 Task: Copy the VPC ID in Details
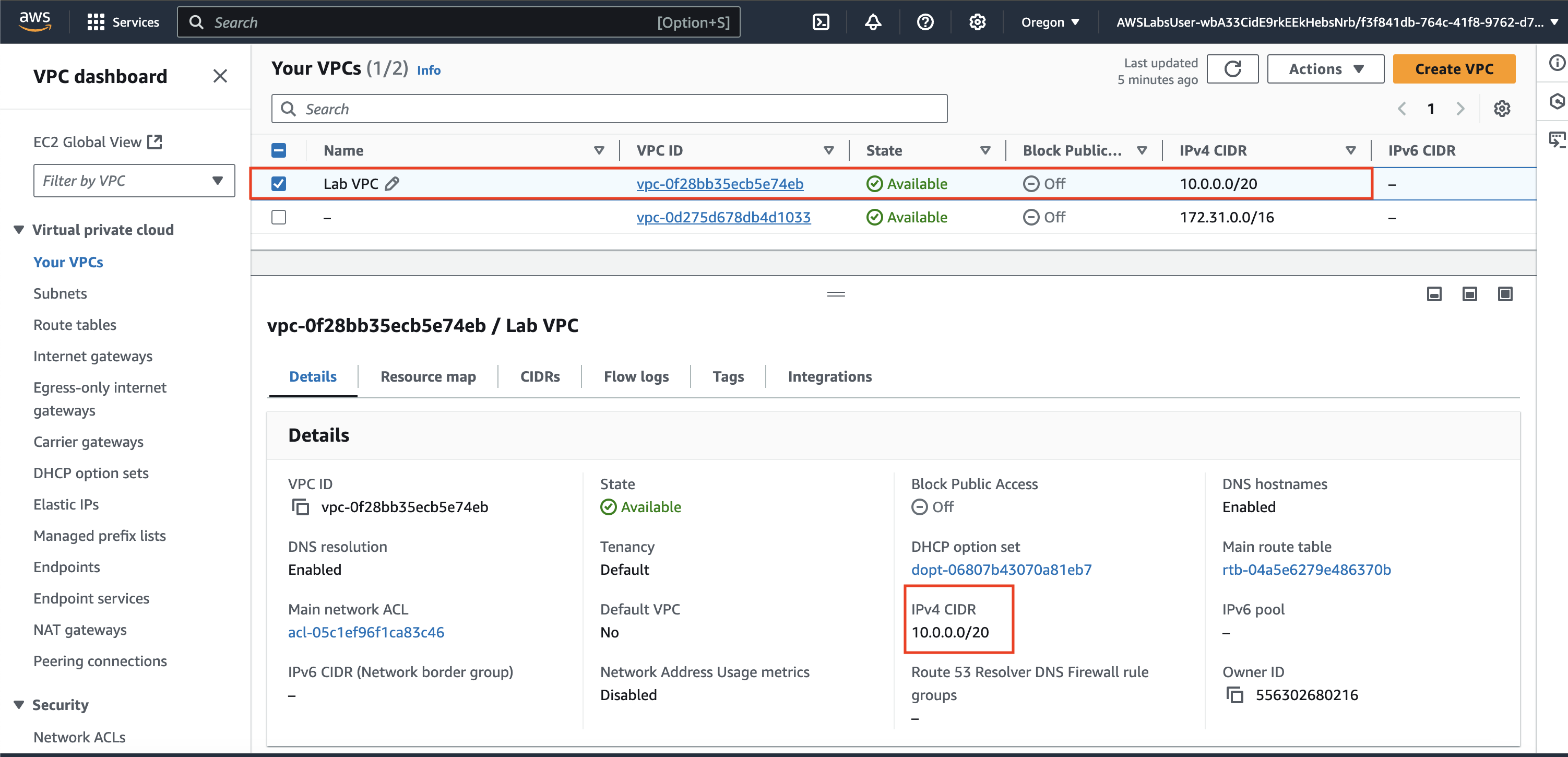pyautogui.click(x=300, y=507)
